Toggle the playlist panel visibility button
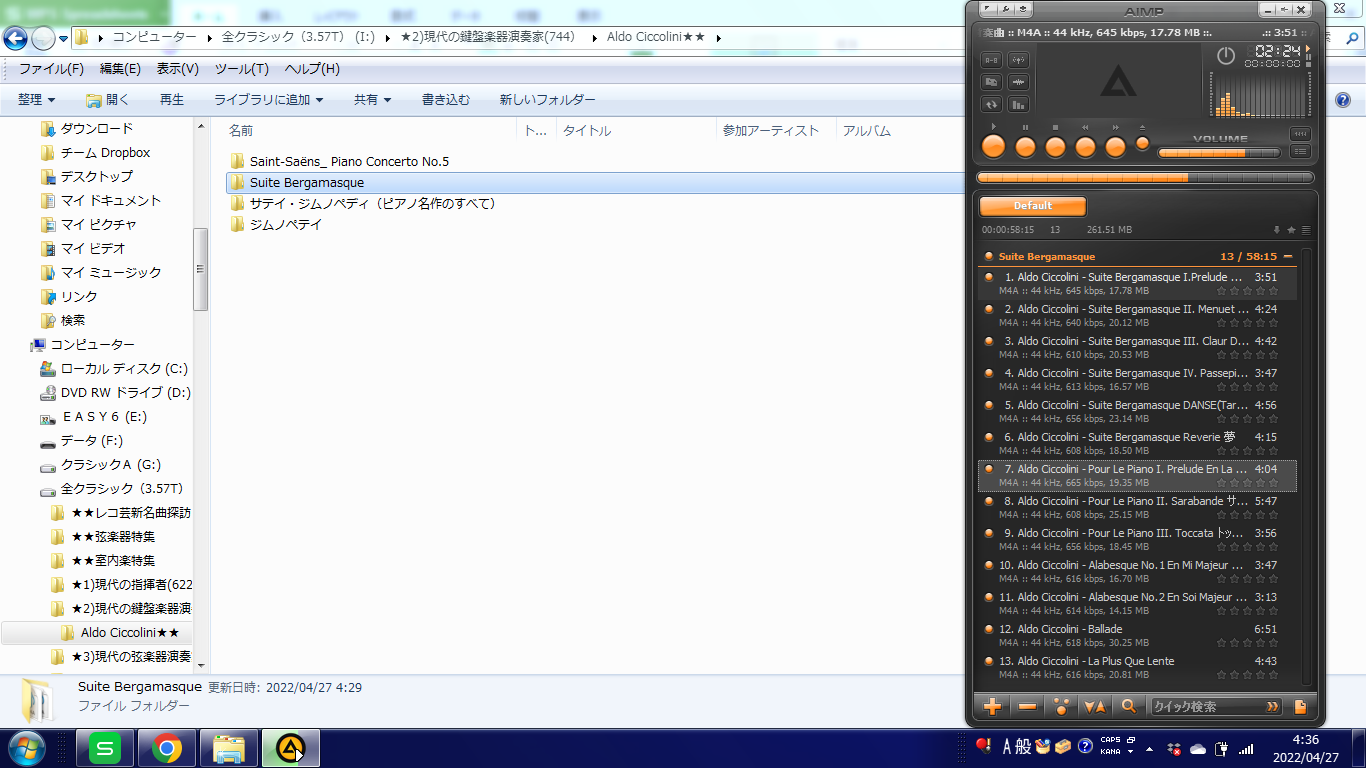The width and height of the screenshot is (1366, 768). pyautogui.click(x=1300, y=152)
